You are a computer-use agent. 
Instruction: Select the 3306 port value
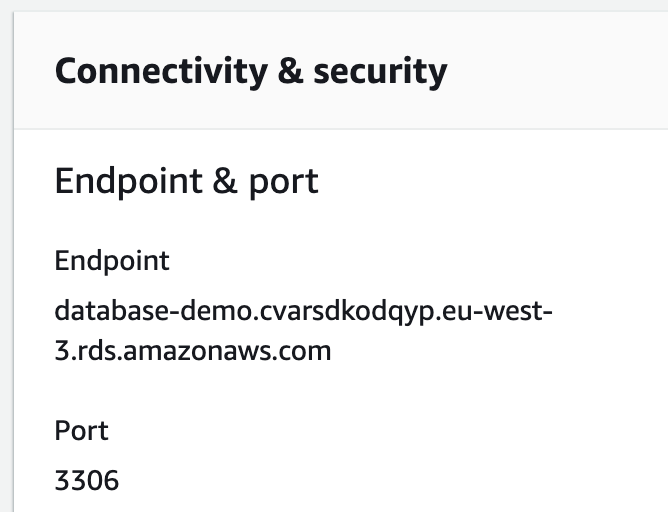(x=86, y=481)
